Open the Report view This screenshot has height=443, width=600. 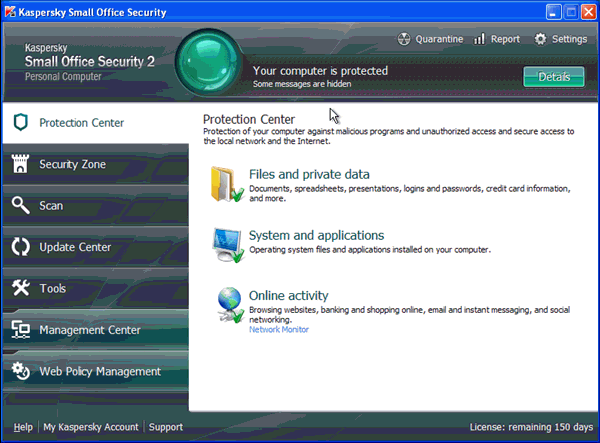(x=496, y=39)
